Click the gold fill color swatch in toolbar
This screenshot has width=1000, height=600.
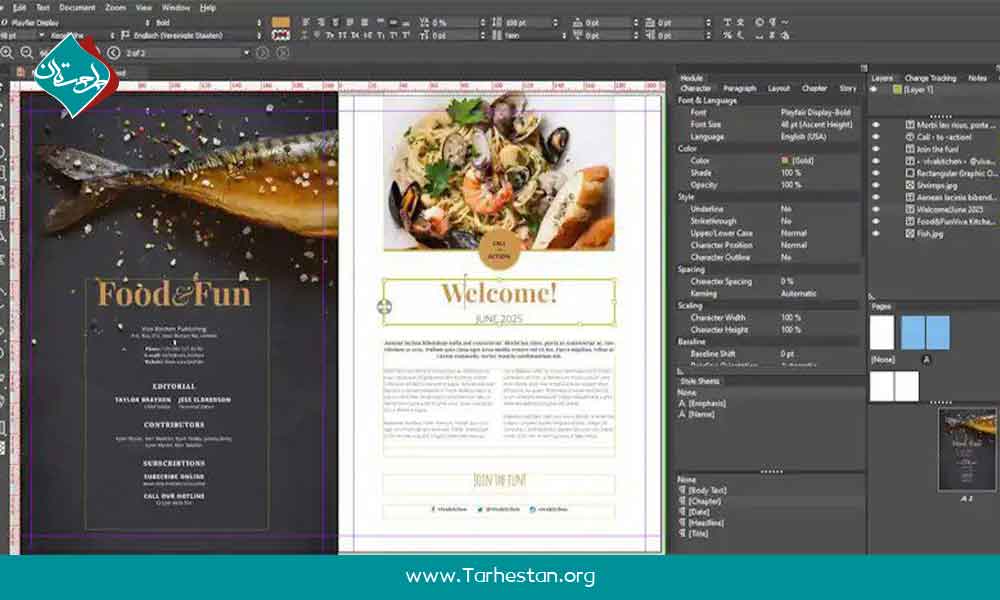pyautogui.click(x=281, y=22)
